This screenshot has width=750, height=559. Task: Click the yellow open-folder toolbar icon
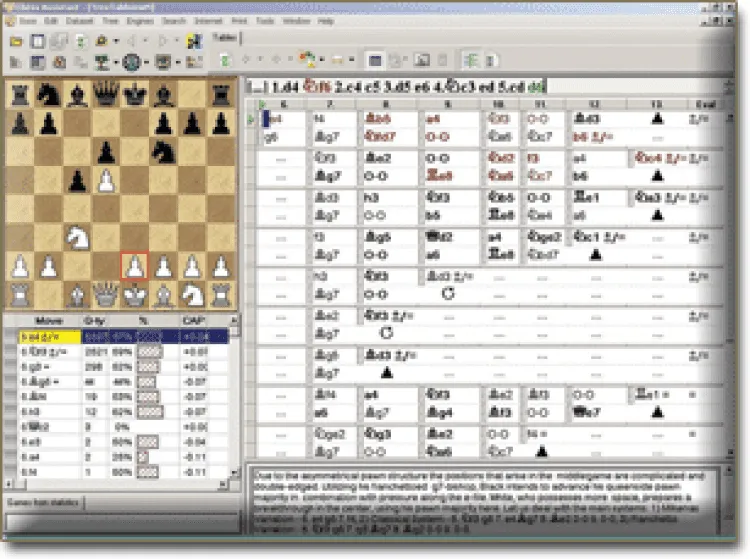16,42
